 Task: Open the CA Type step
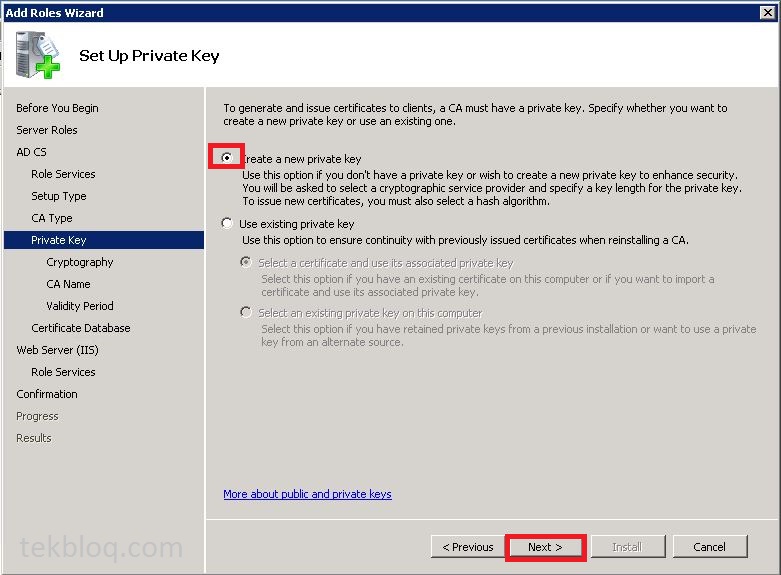(52, 218)
